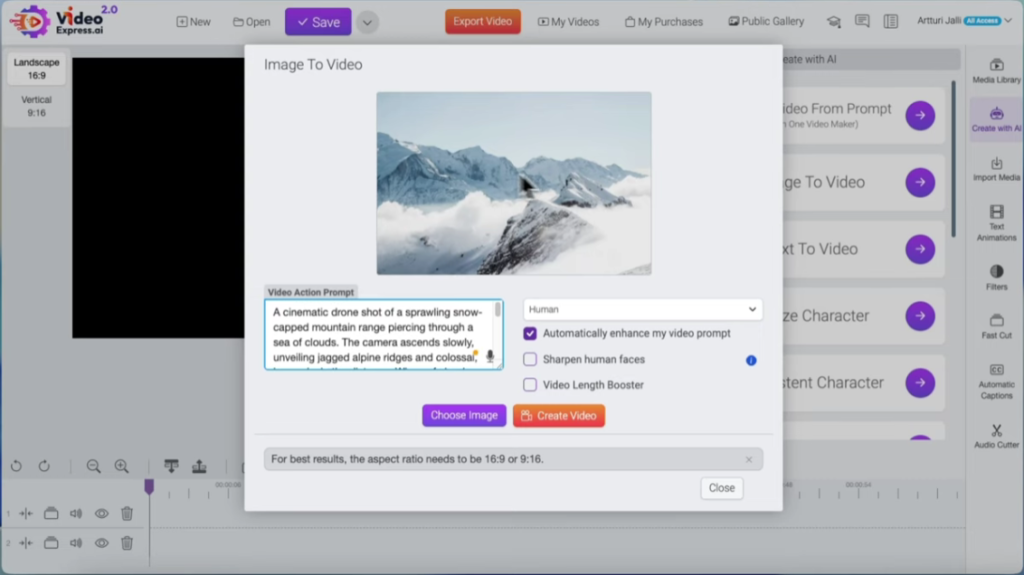Zoom in the timeline
1024x575 pixels.
point(121,466)
